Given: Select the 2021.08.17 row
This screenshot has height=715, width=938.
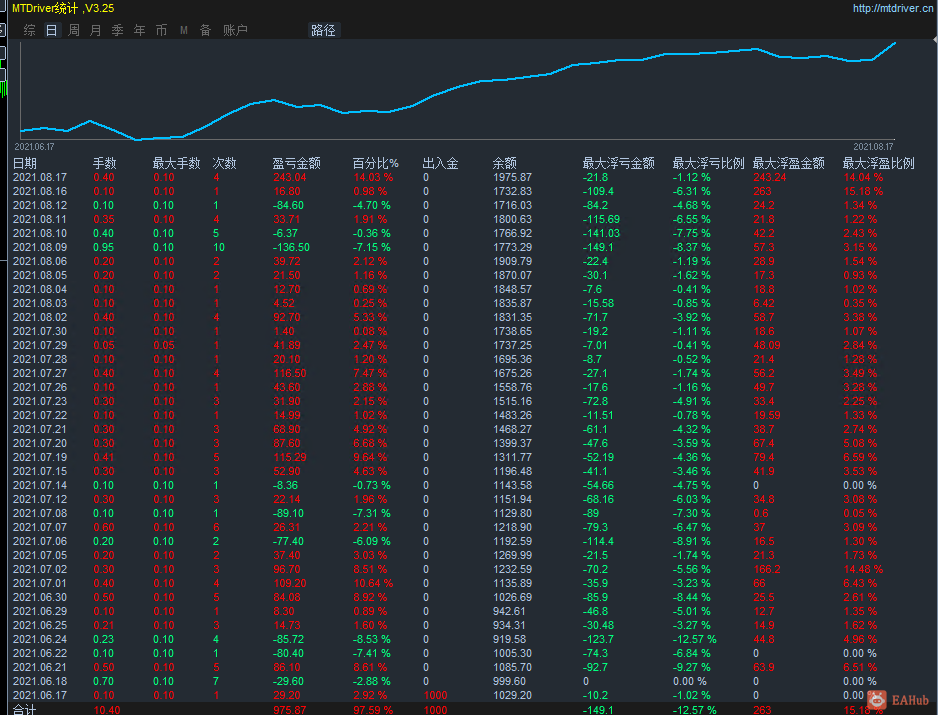Looking at the screenshot, I should coord(469,177).
